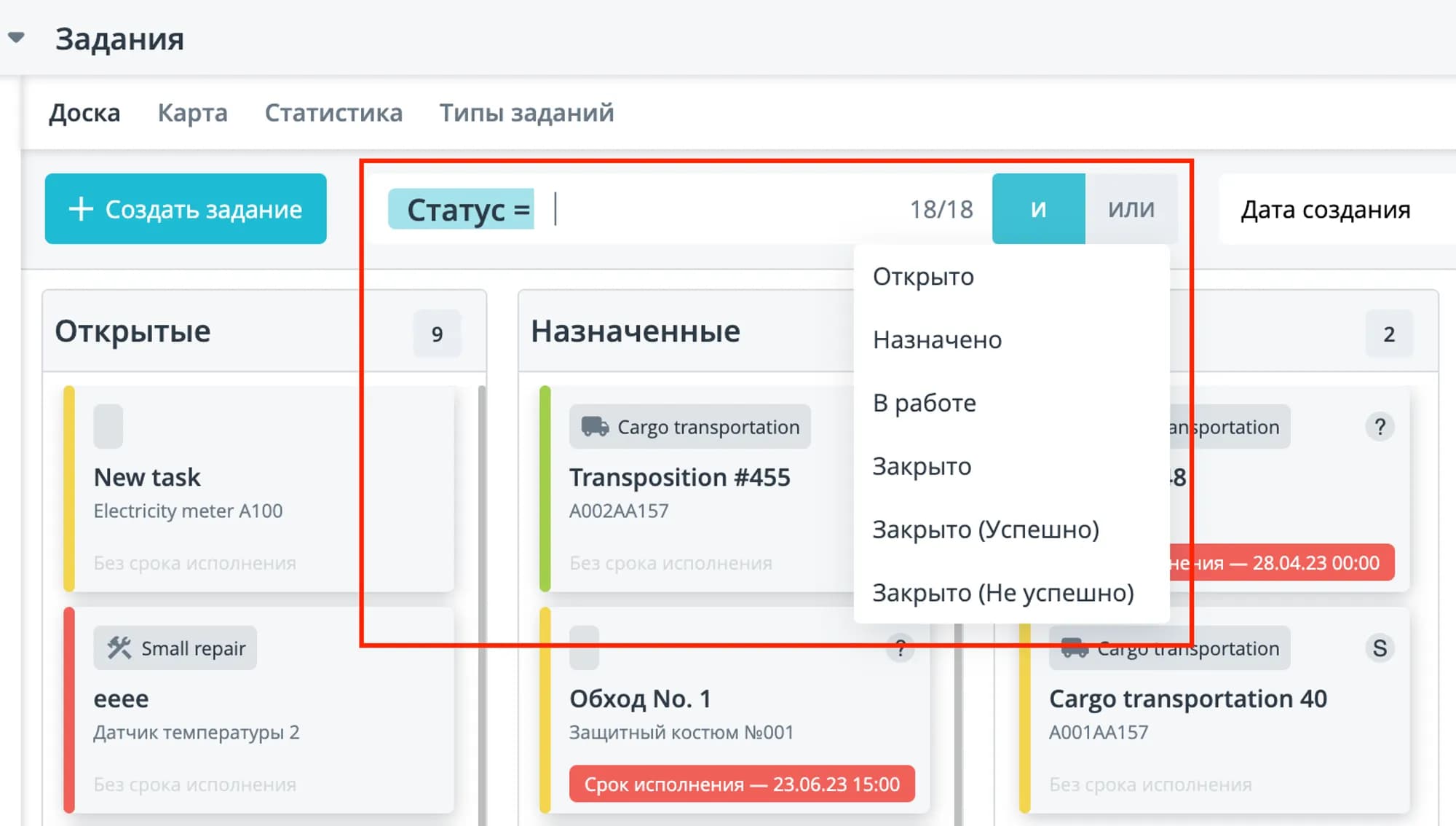Toggle filter logic to ИЛИ

[x=1131, y=209]
